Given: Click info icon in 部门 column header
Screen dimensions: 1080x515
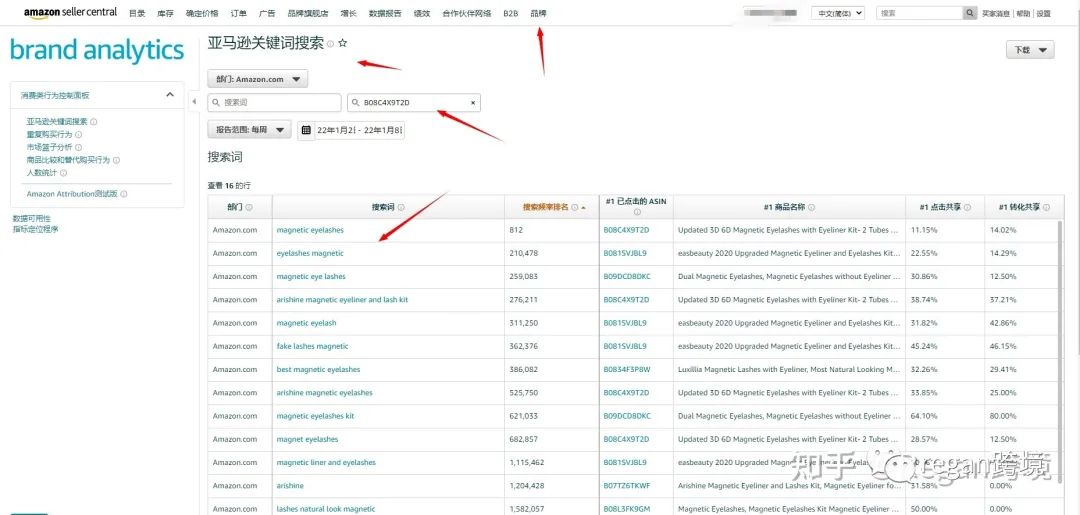Looking at the screenshot, I should (249, 207).
